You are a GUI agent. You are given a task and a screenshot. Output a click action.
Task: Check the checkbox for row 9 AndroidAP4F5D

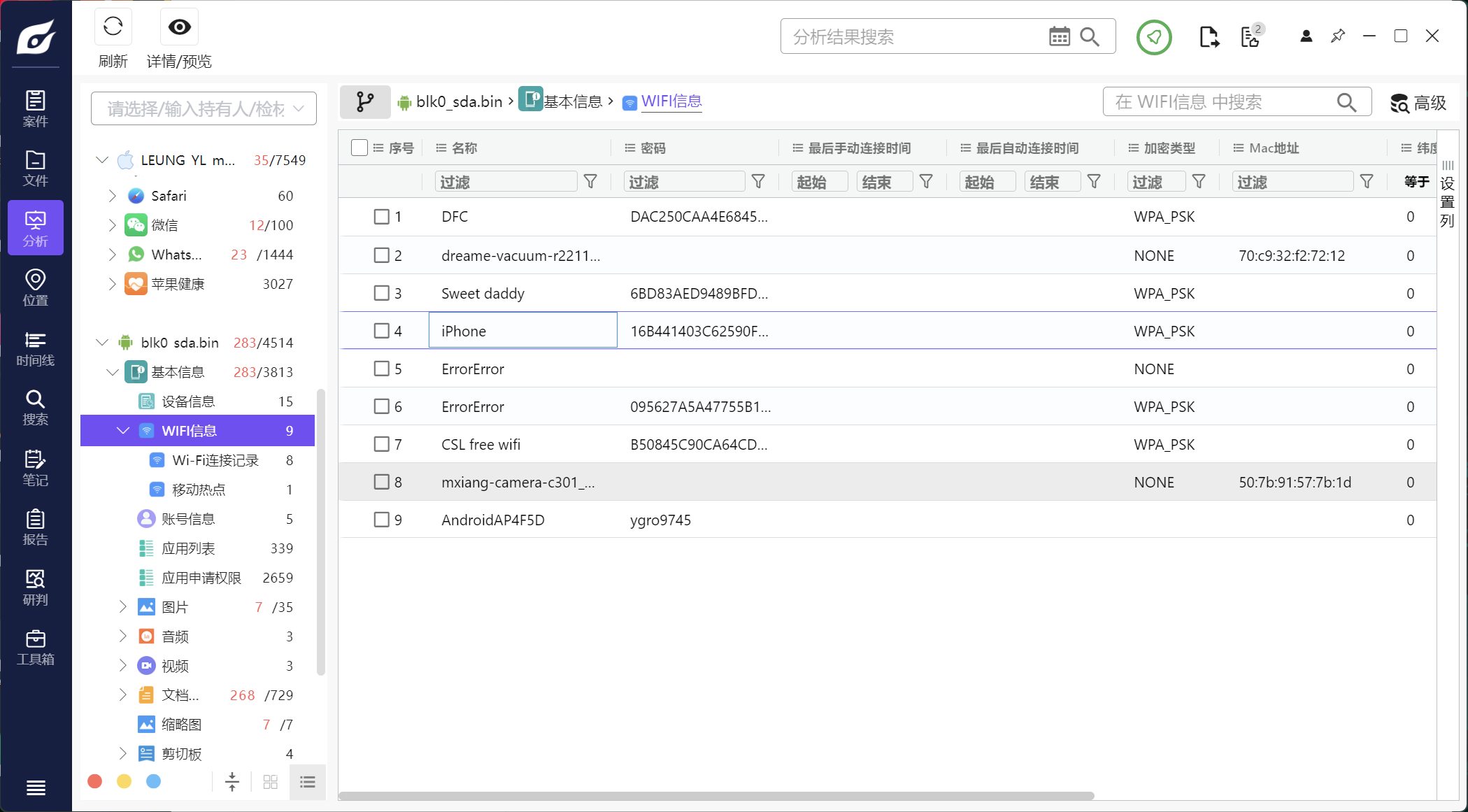381,520
